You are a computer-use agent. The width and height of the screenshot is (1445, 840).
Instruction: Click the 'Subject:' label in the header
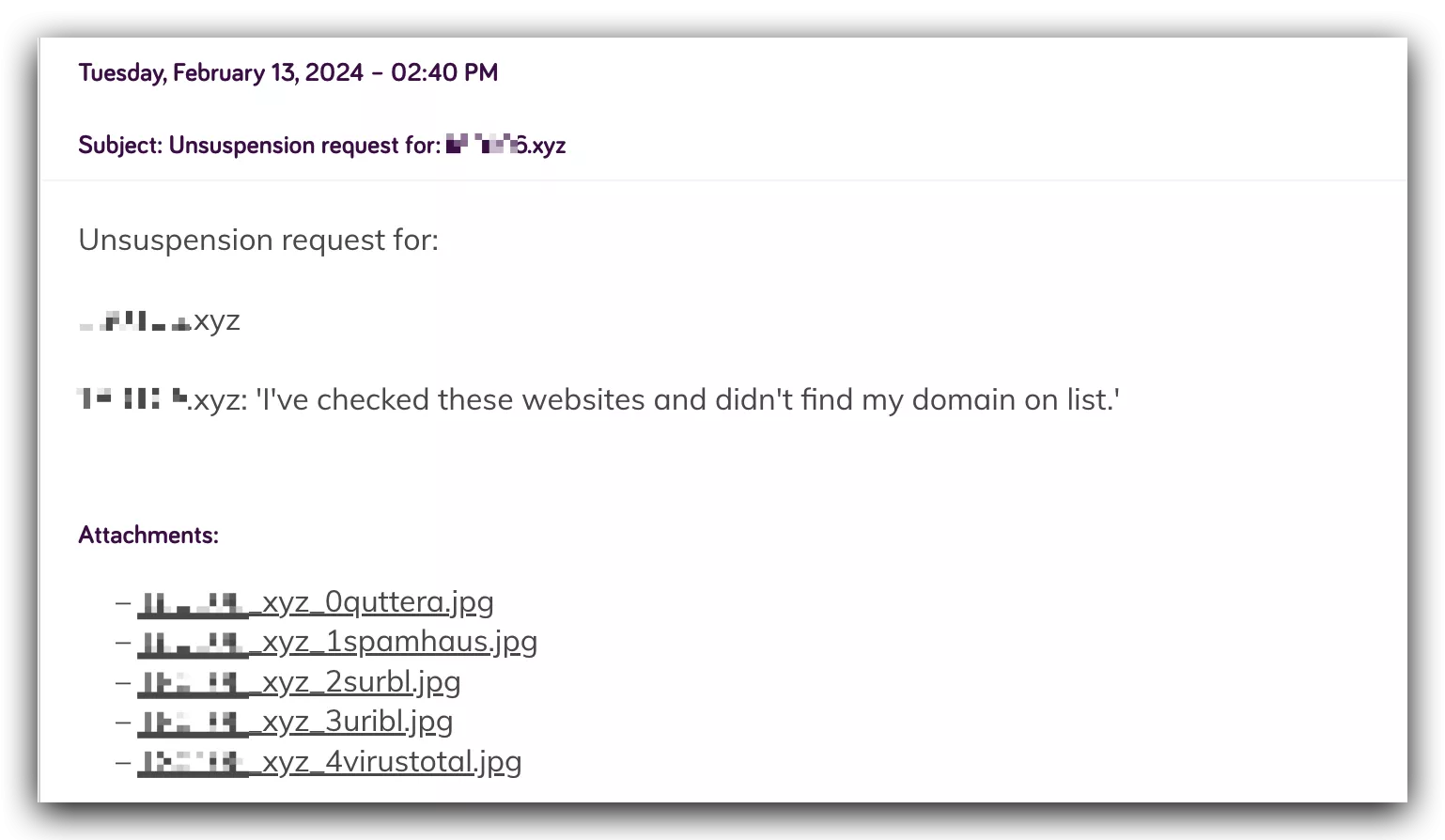120,146
